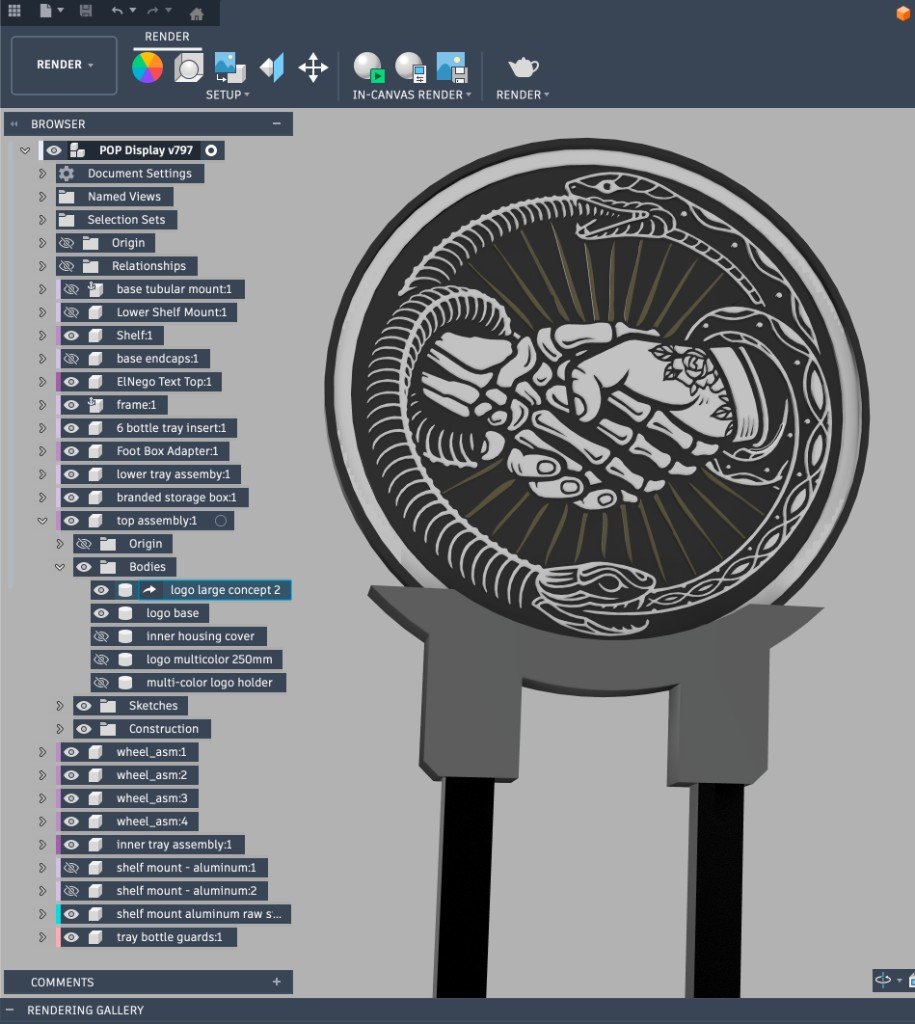Open the SETUP menu dropdown
The image size is (915, 1024).
pos(228,95)
